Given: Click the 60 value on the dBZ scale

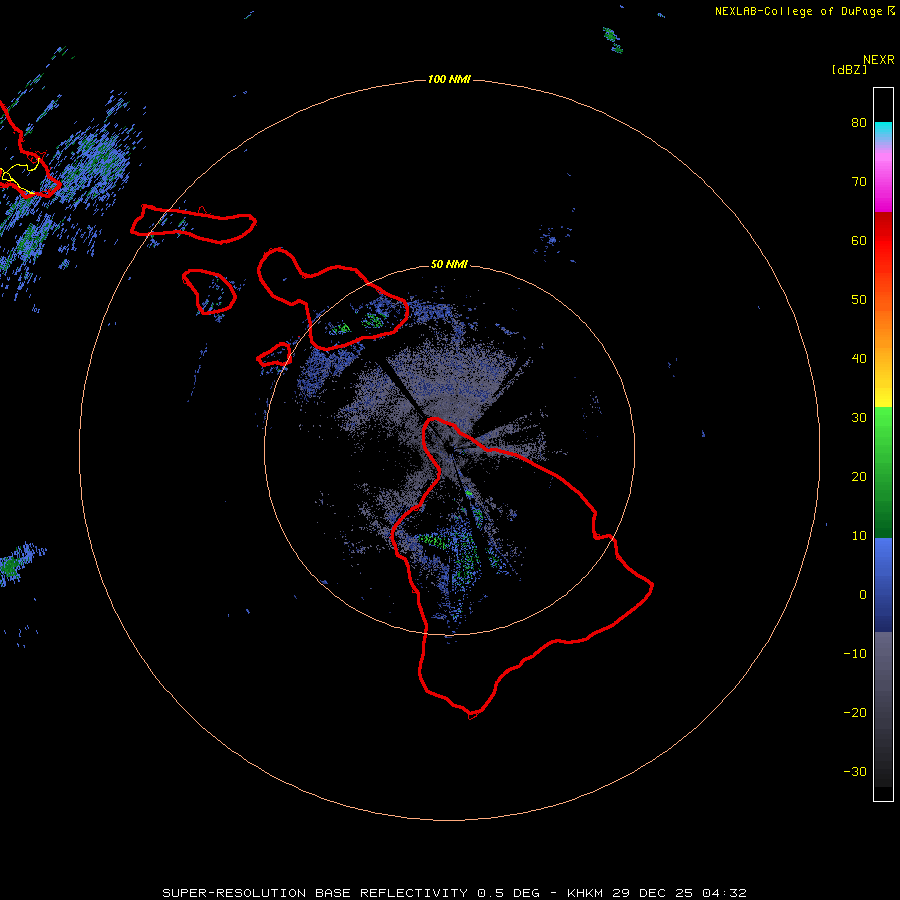Looking at the screenshot, I should (x=859, y=240).
